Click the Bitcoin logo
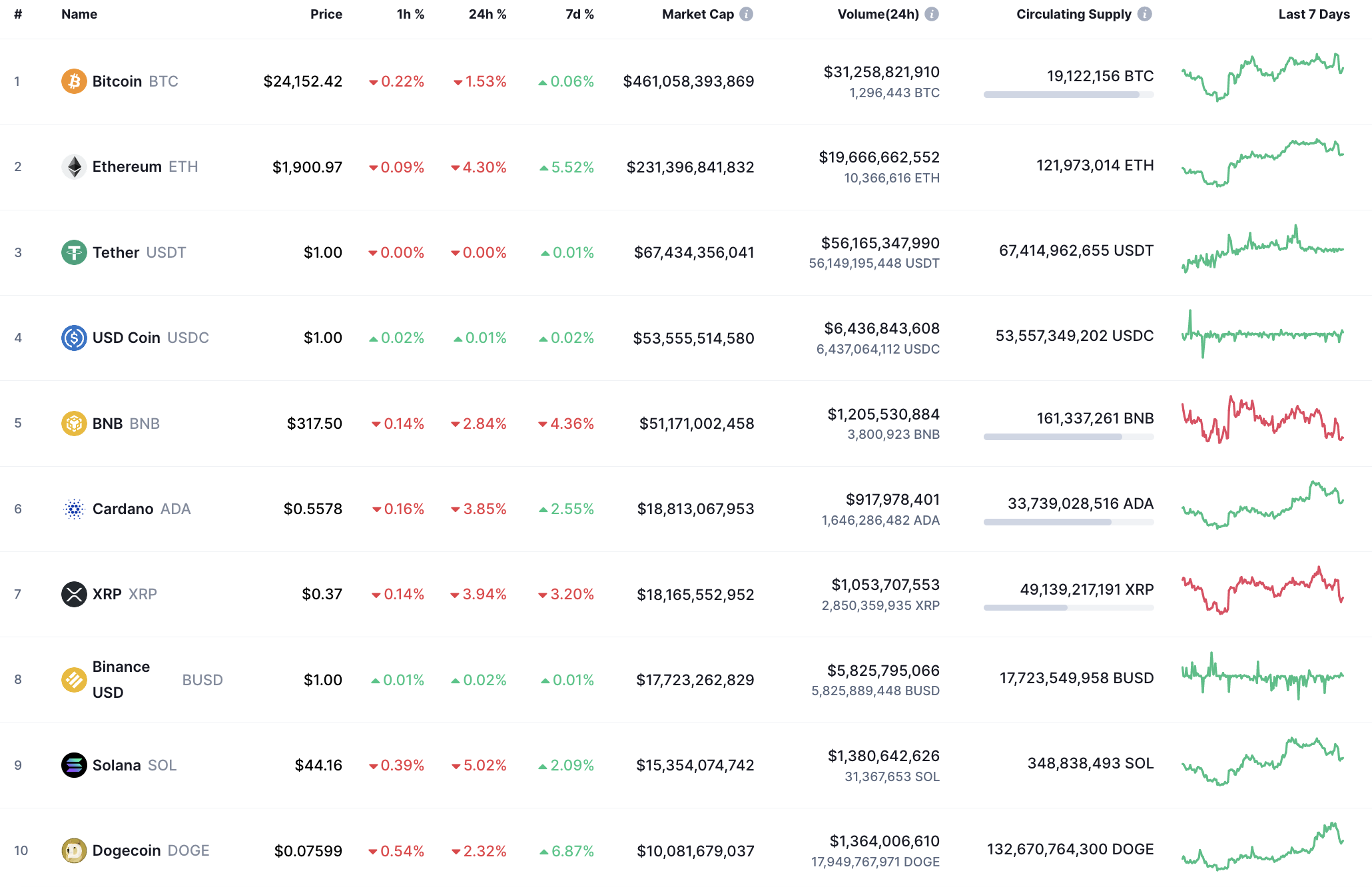Screen dimensions: 1372x887 click(x=74, y=81)
